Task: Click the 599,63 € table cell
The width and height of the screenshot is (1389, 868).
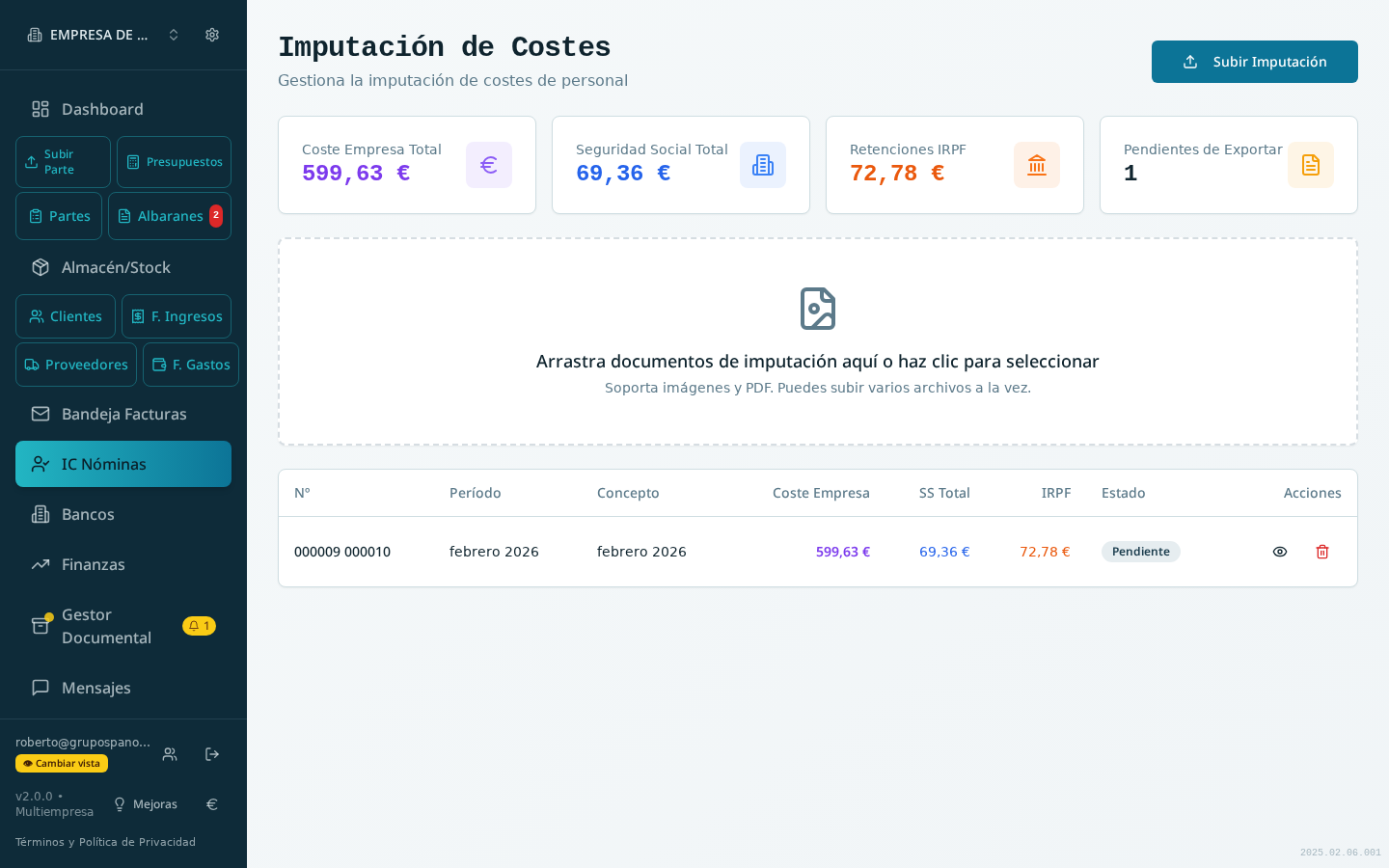Action: pyautogui.click(x=843, y=552)
